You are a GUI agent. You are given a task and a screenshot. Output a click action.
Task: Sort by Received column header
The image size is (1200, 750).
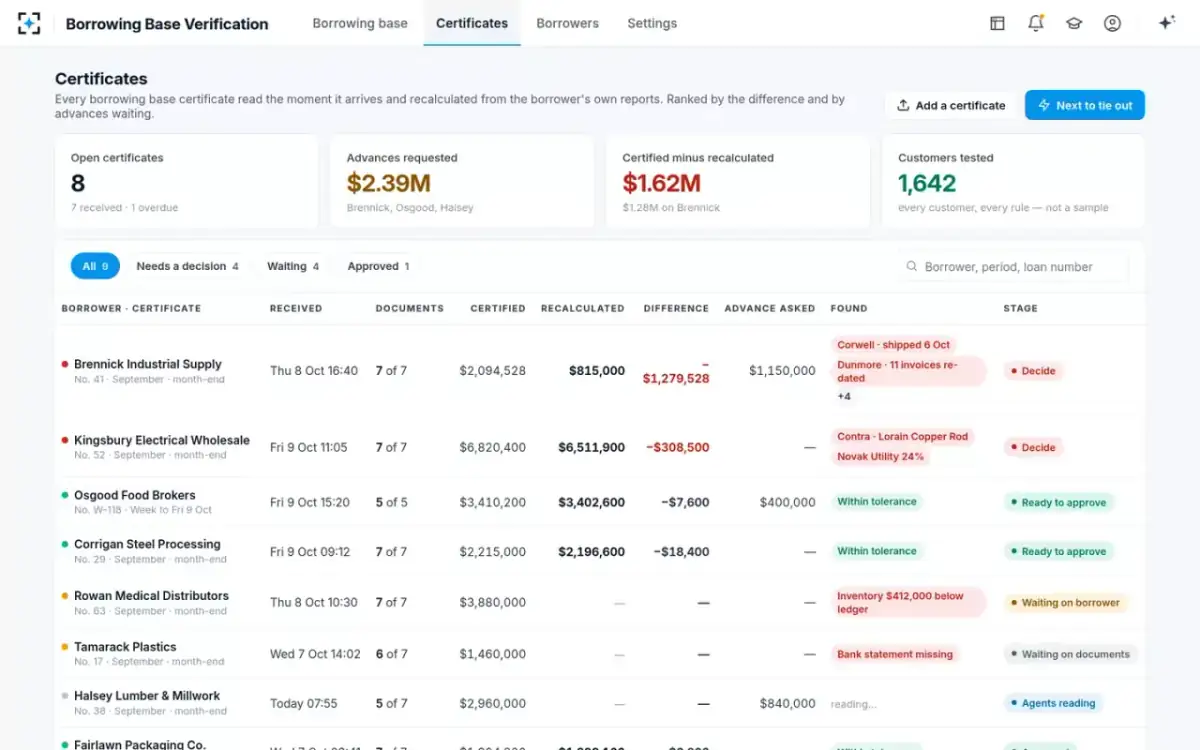coord(296,308)
